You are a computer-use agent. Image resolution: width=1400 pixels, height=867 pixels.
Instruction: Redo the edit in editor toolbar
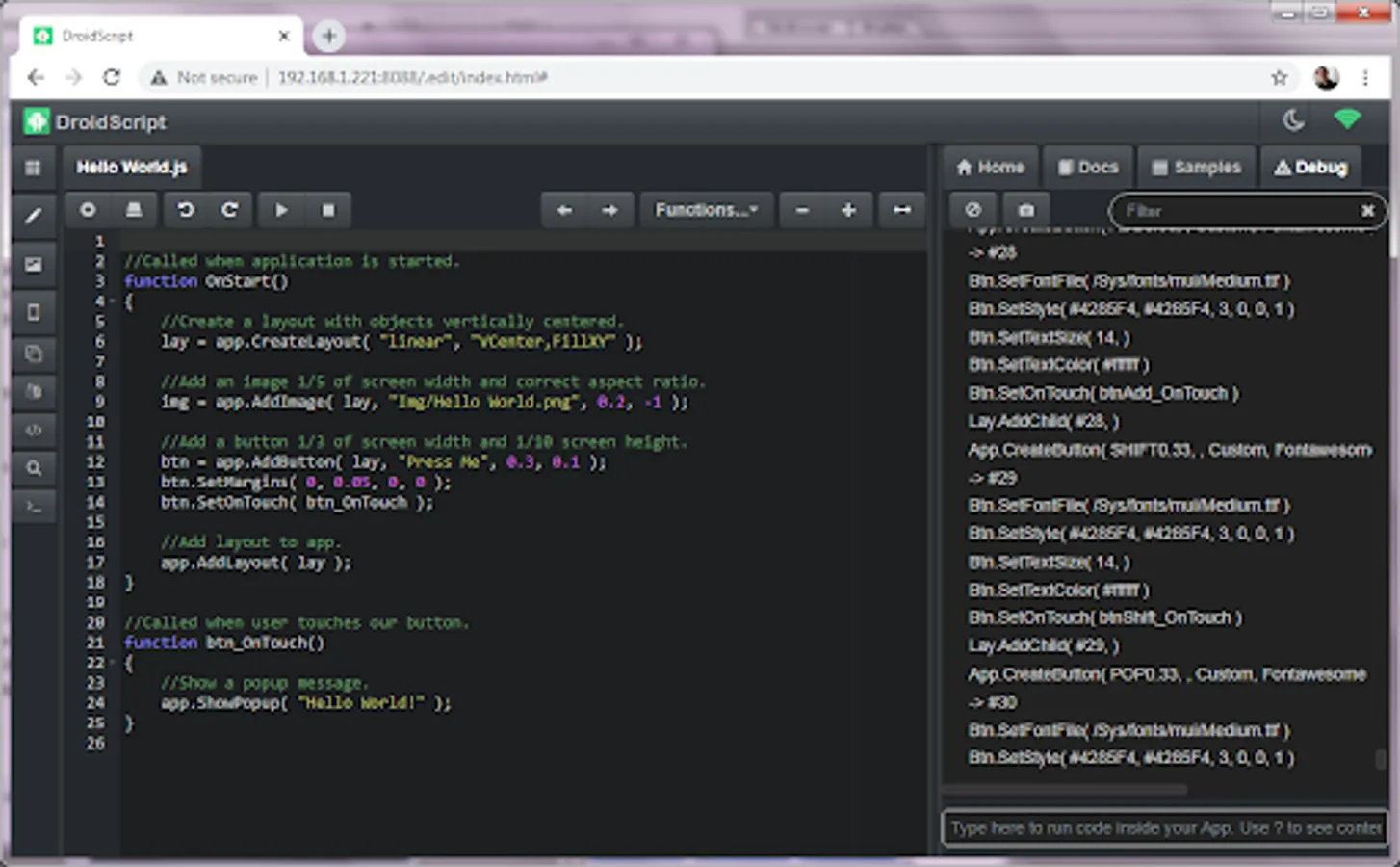[x=230, y=210]
